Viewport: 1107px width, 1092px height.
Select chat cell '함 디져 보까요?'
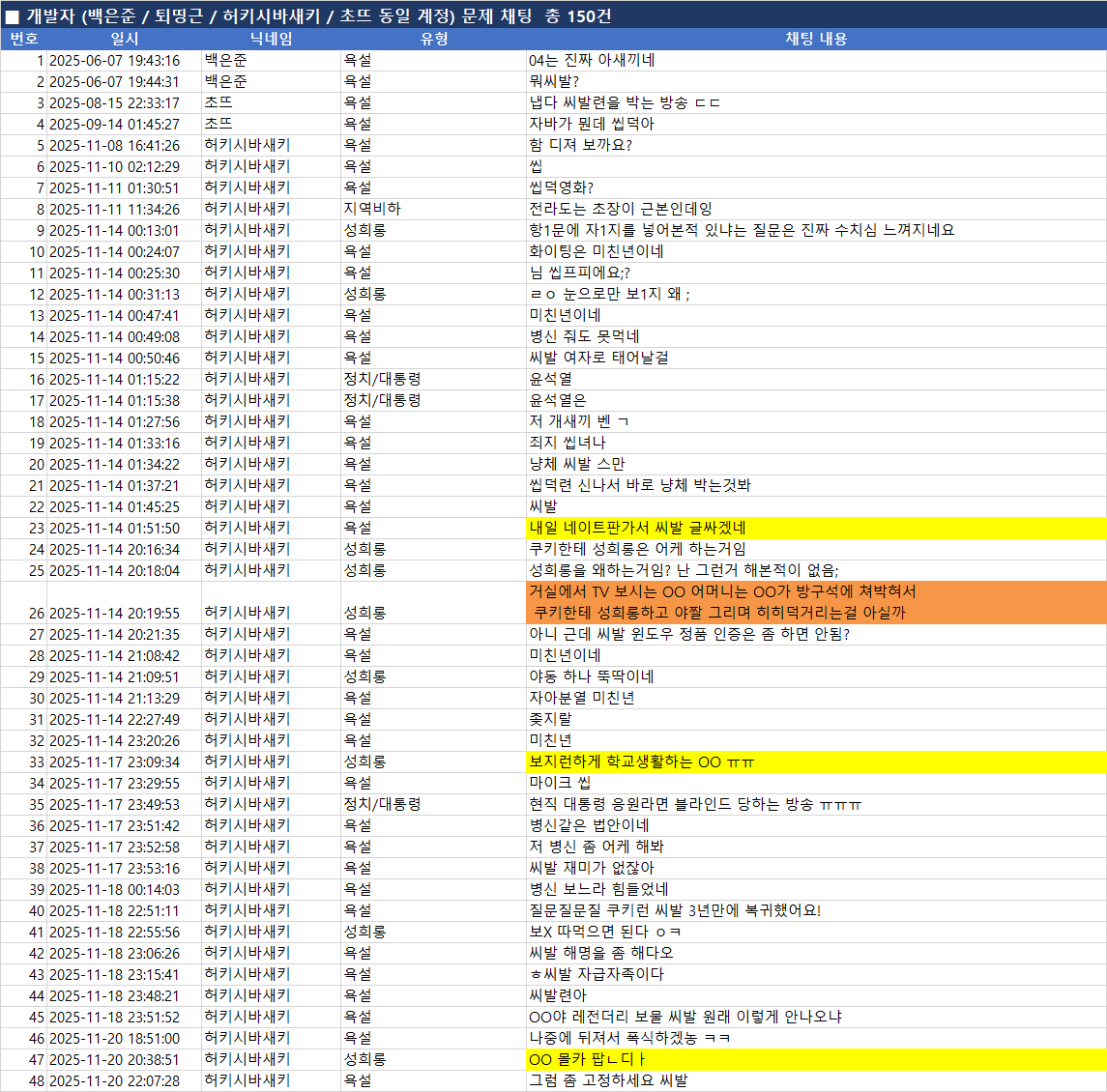(x=816, y=145)
